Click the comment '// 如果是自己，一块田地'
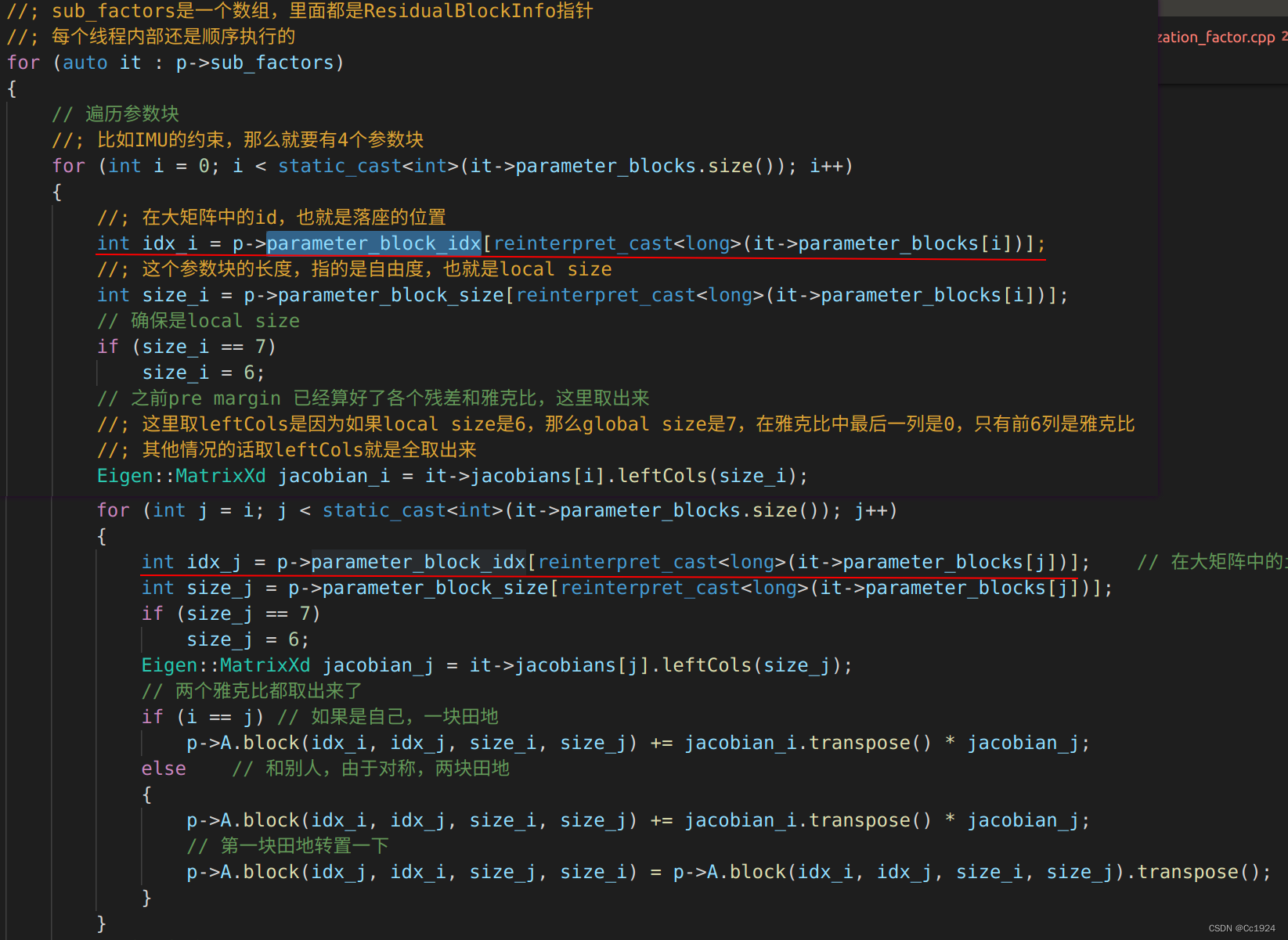The image size is (1288, 940). (388, 717)
